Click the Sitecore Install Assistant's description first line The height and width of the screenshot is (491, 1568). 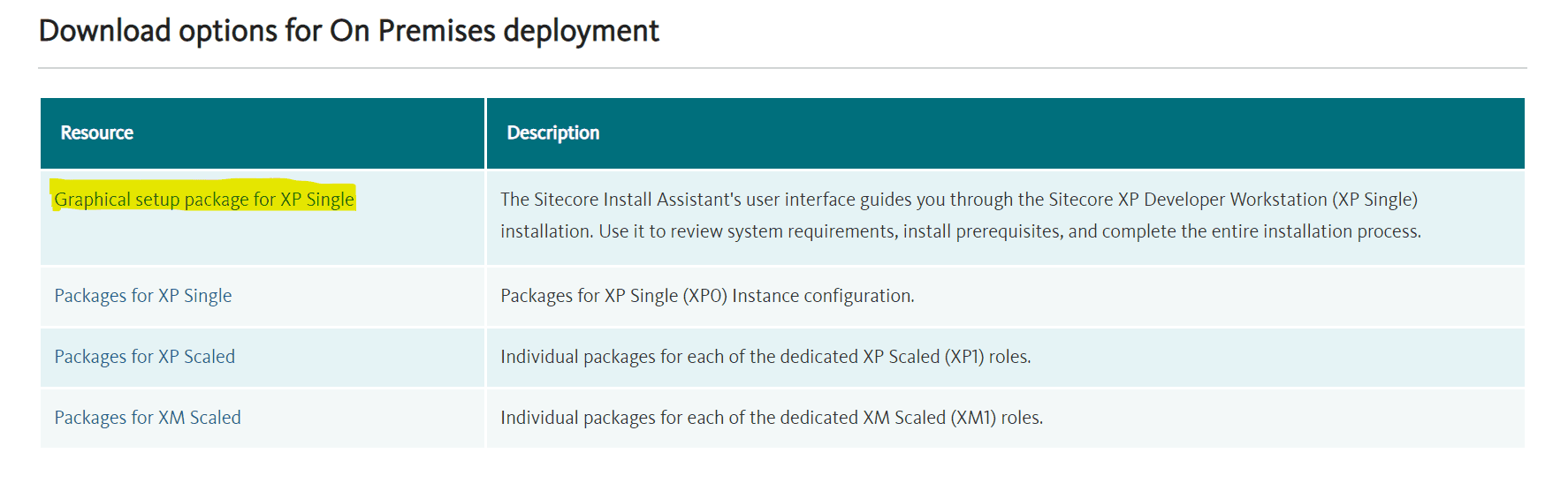coord(959,200)
